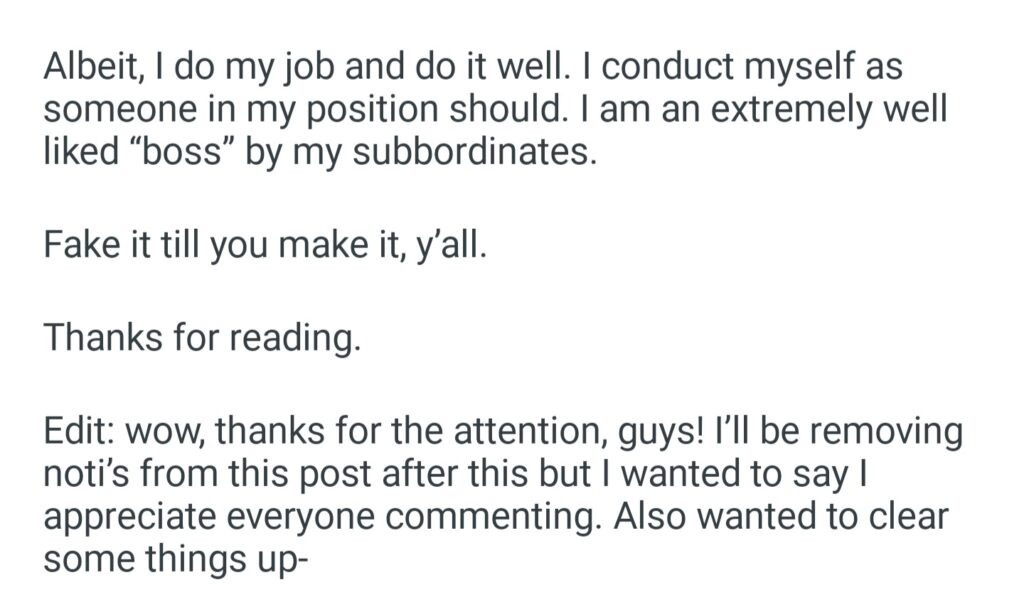This screenshot has width=1024, height=602.
Task: Click the "Fake it till you make it" line
Action: tap(264, 245)
